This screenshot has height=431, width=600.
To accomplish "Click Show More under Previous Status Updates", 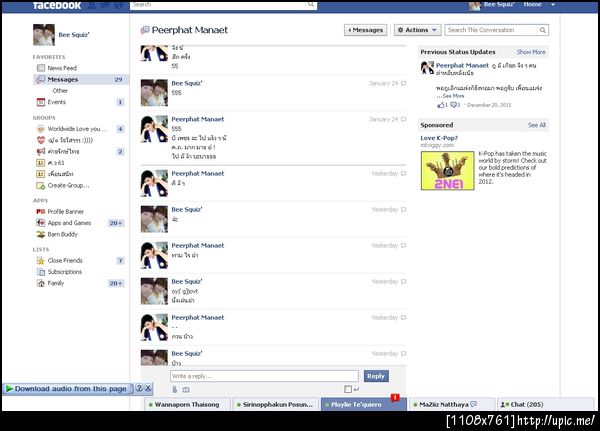I will (531, 52).
